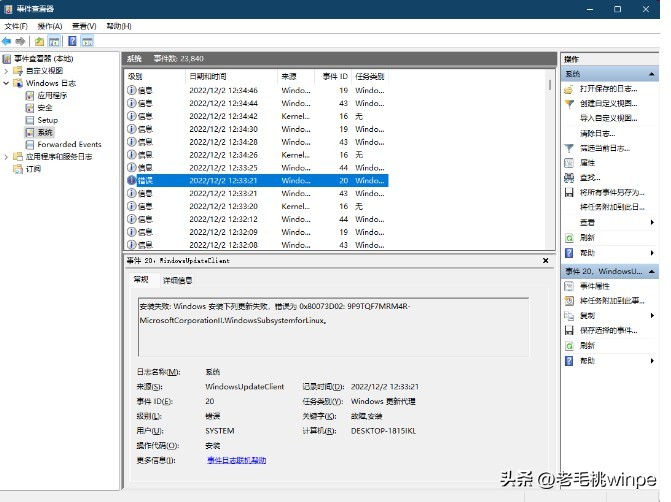Select the event row at 12:32:12
Screen dimensions: 671x502
(257, 219)
